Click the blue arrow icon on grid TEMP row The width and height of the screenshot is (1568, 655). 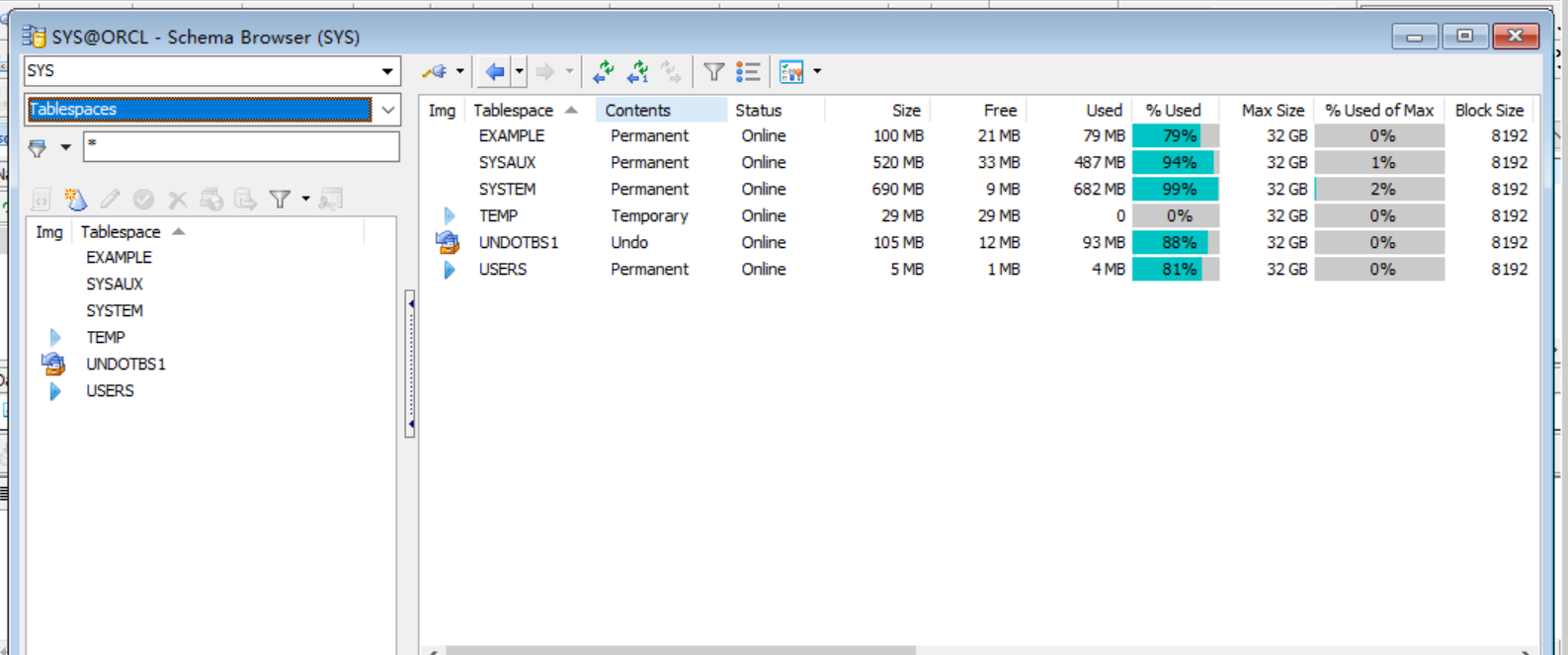pos(450,216)
